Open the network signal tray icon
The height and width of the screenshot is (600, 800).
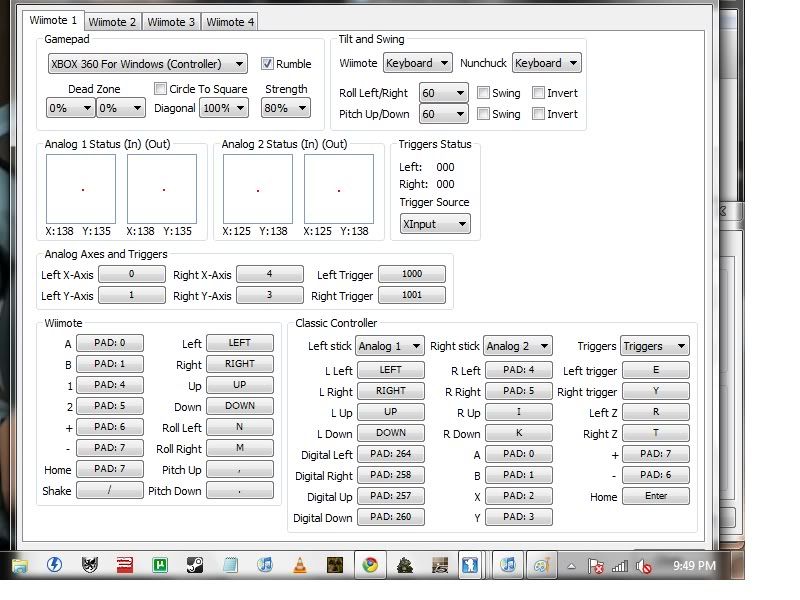[x=620, y=566]
